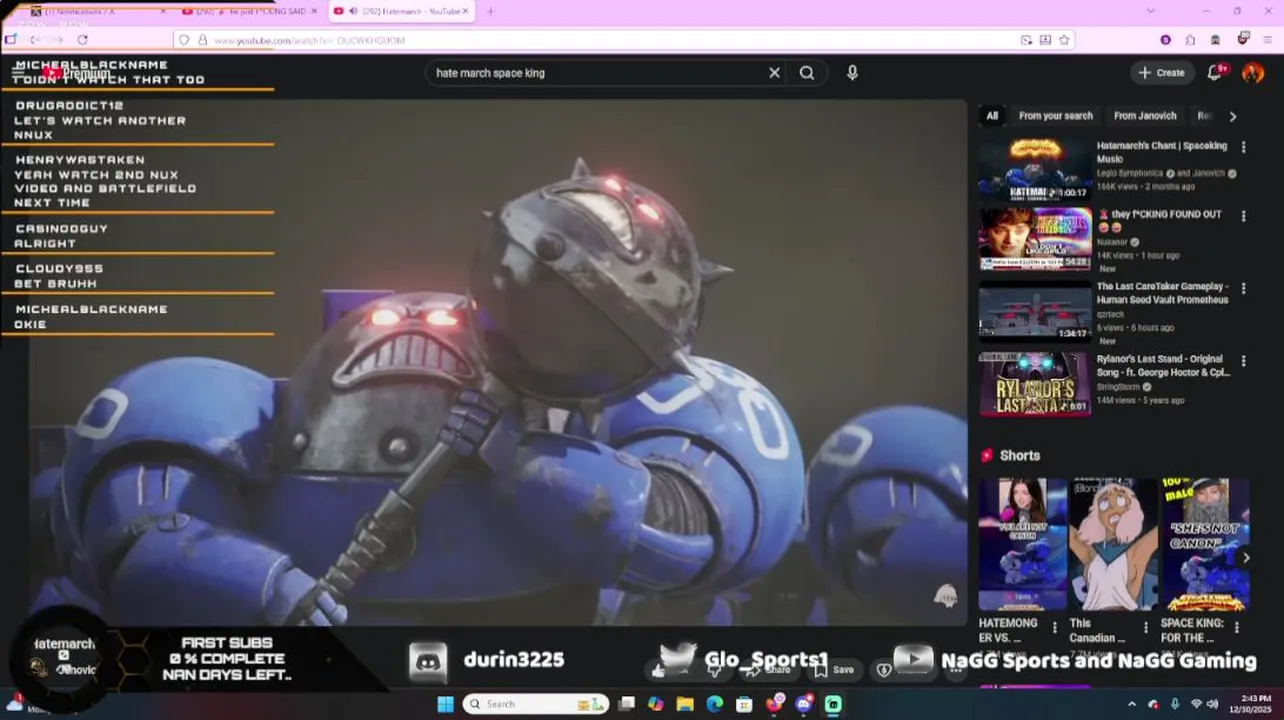The image size is (1284, 720).
Task: Open Task View on the taskbar
Action: [626, 704]
